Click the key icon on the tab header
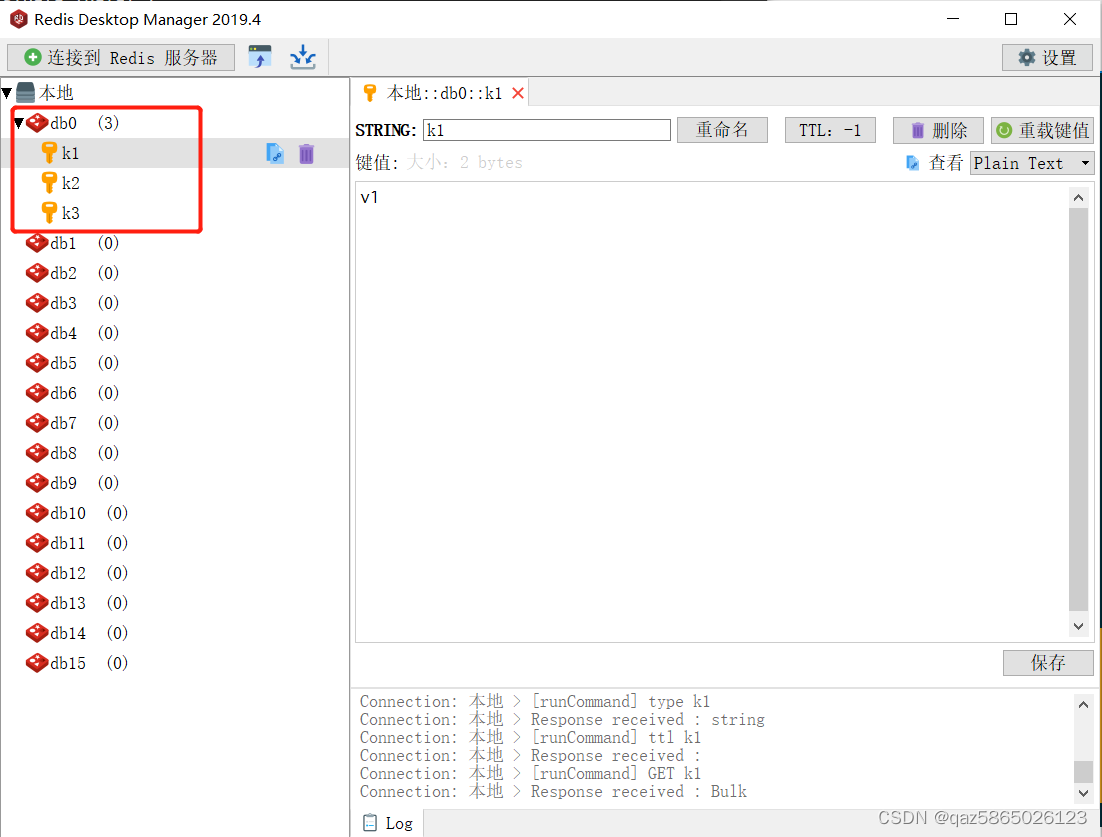The height and width of the screenshot is (837, 1102). pos(370,93)
